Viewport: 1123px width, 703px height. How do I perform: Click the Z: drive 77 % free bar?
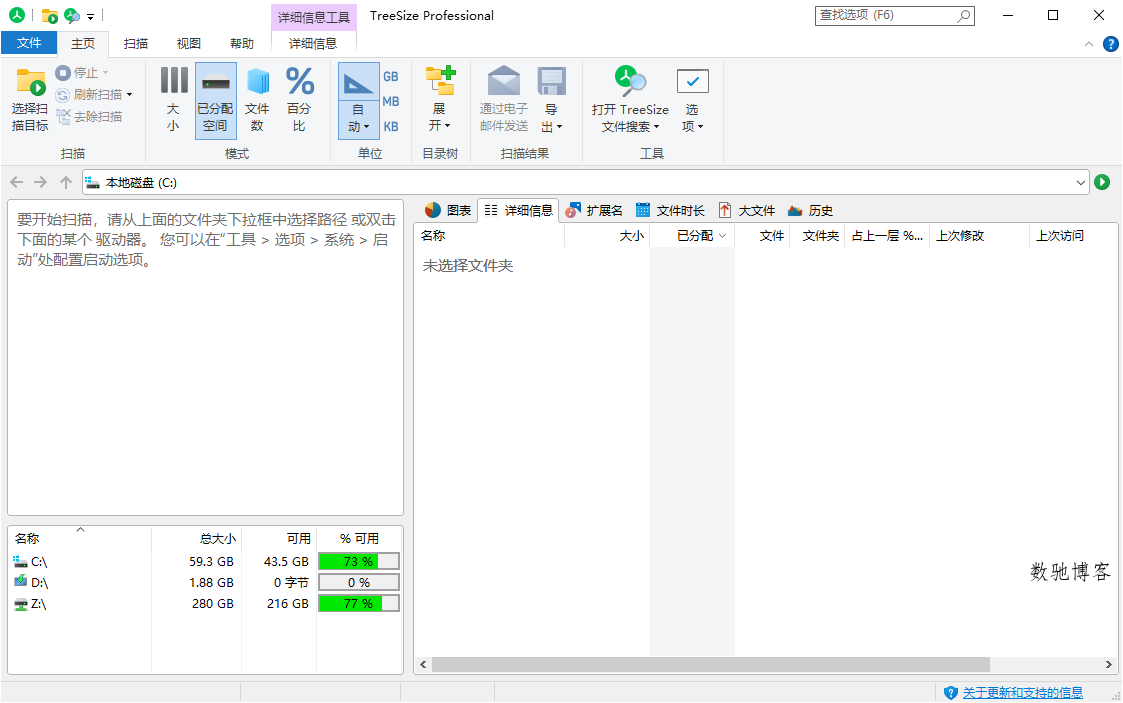359,603
